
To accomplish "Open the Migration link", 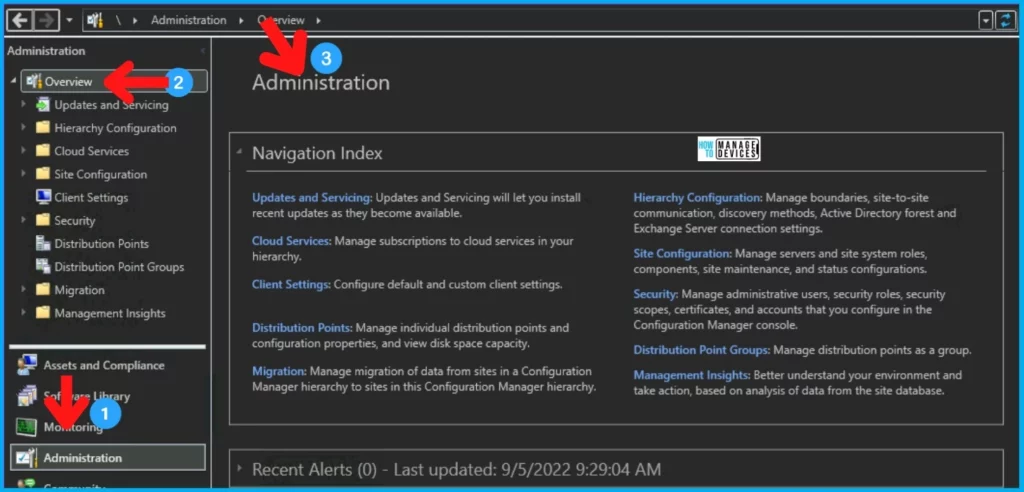I will (279, 371).
